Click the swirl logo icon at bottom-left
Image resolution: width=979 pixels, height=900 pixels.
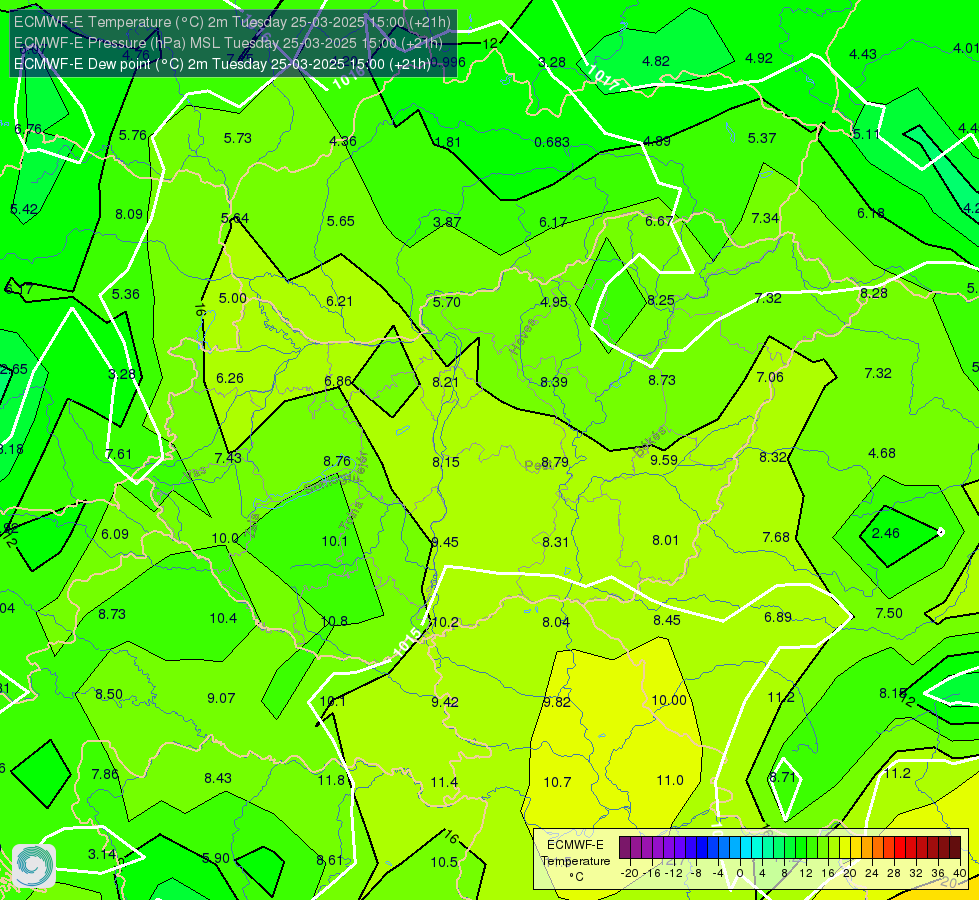point(34,866)
